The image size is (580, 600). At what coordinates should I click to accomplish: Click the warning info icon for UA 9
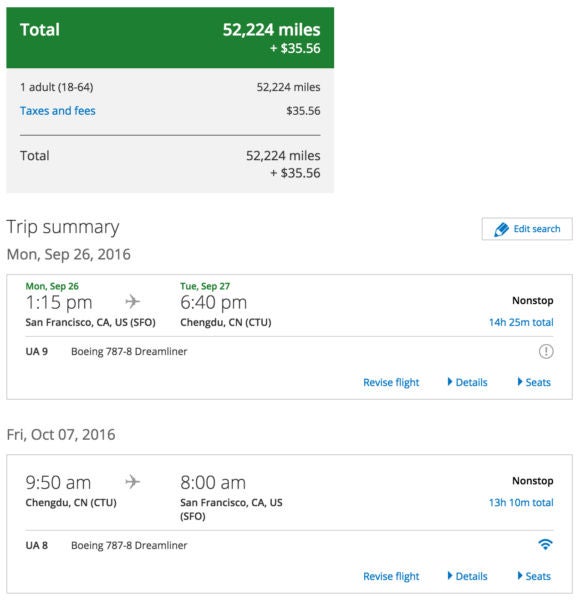click(546, 351)
